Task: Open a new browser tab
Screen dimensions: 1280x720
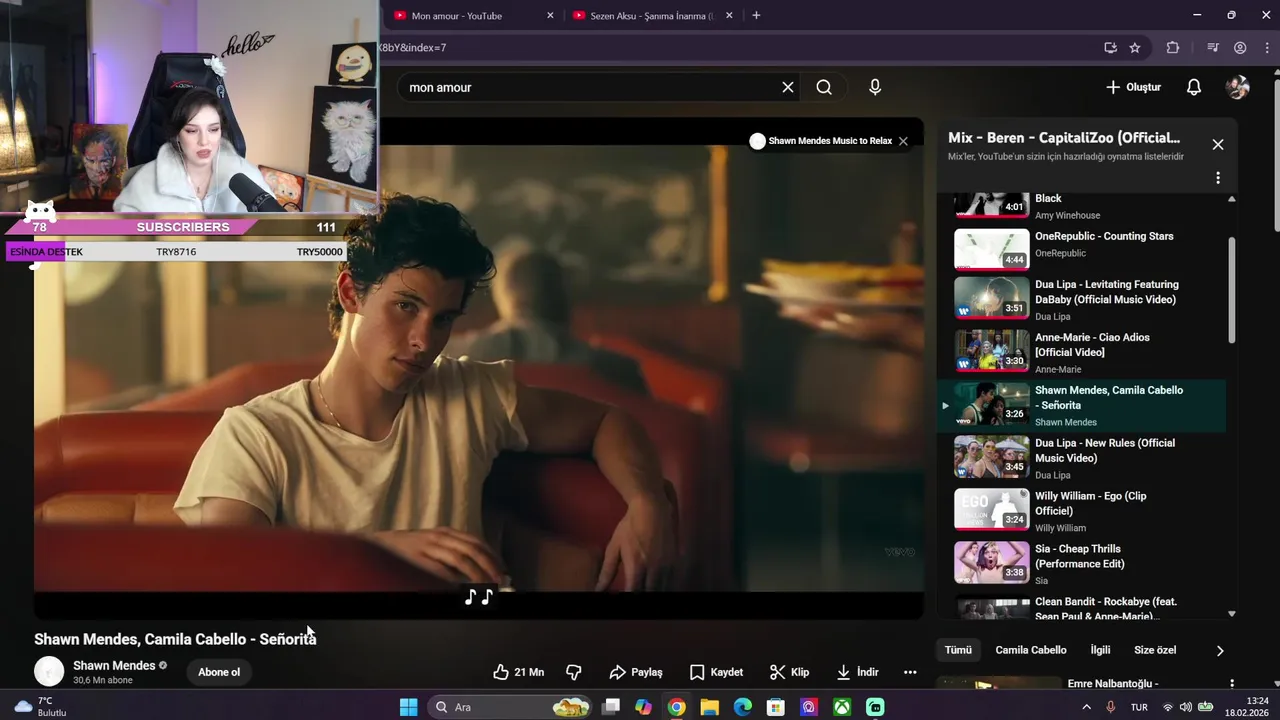Action: click(x=756, y=15)
